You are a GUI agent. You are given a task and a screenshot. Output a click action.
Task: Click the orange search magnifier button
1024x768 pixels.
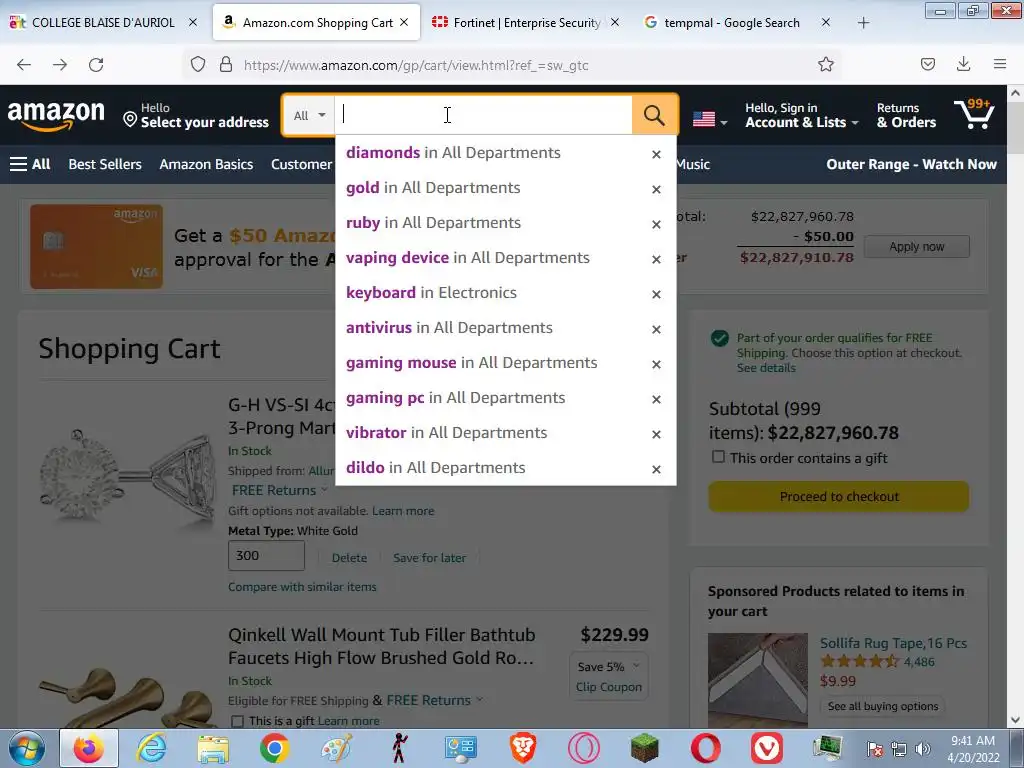654,116
